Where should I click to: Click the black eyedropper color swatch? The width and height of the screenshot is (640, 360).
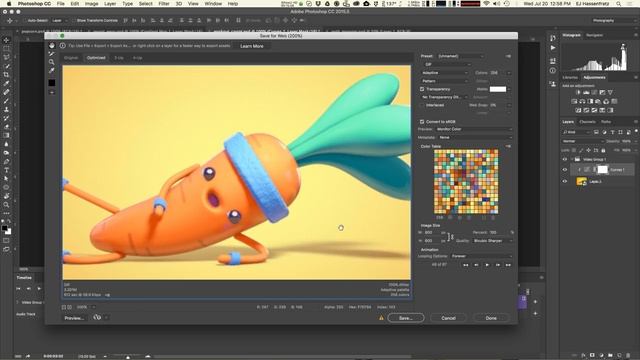[52, 82]
